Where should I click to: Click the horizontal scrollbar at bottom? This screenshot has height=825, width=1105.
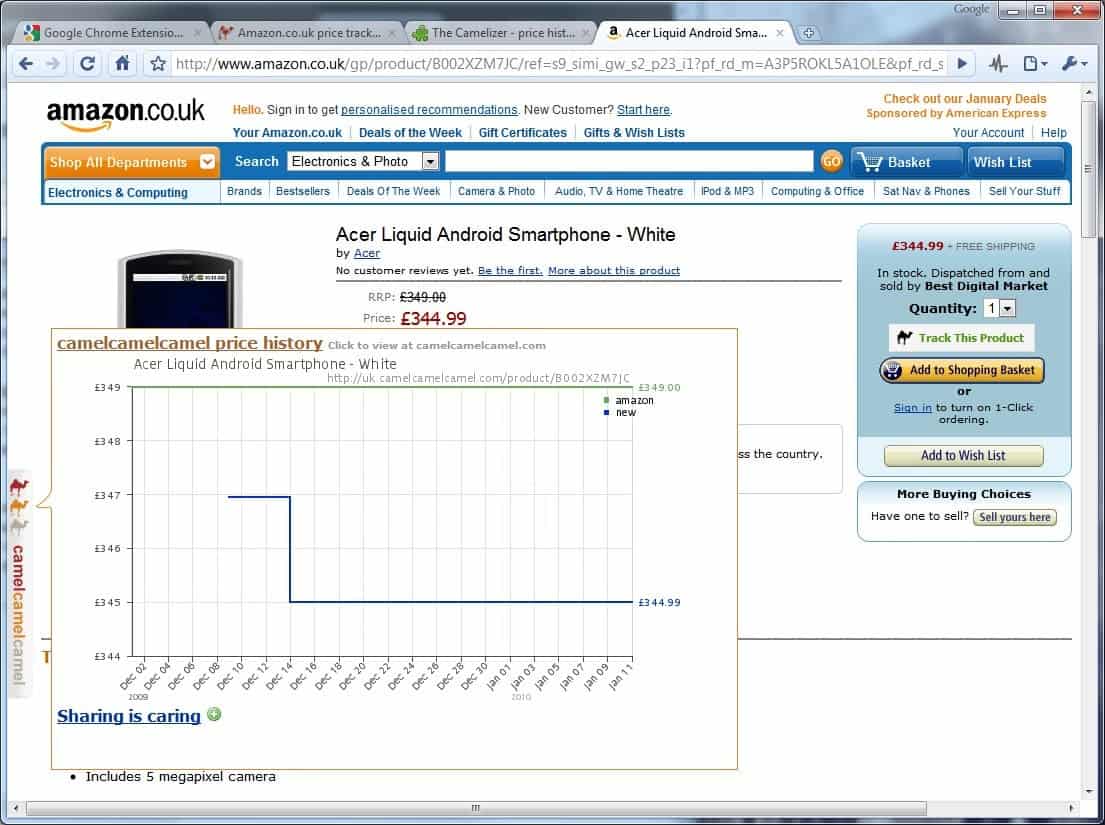point(475,807)
